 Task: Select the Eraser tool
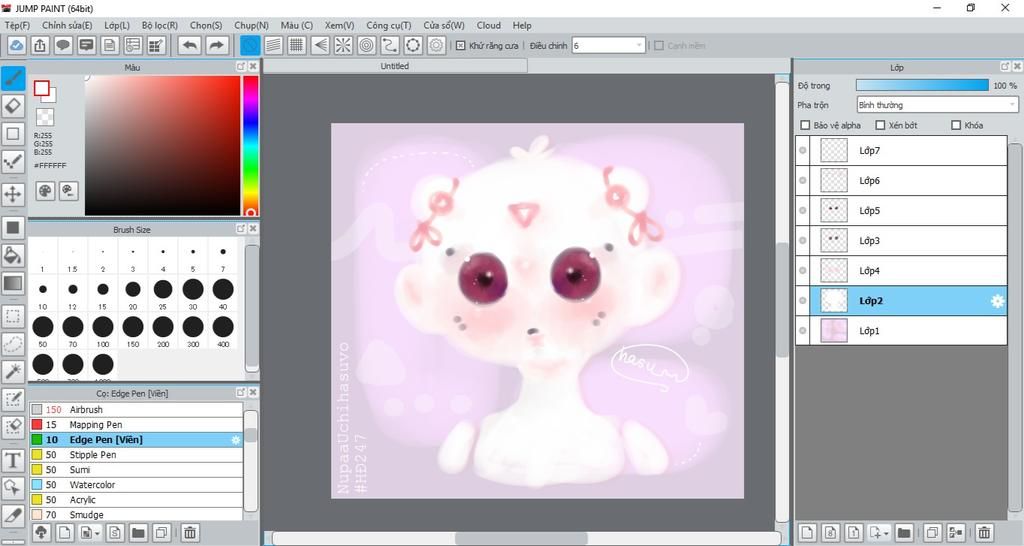13,106
